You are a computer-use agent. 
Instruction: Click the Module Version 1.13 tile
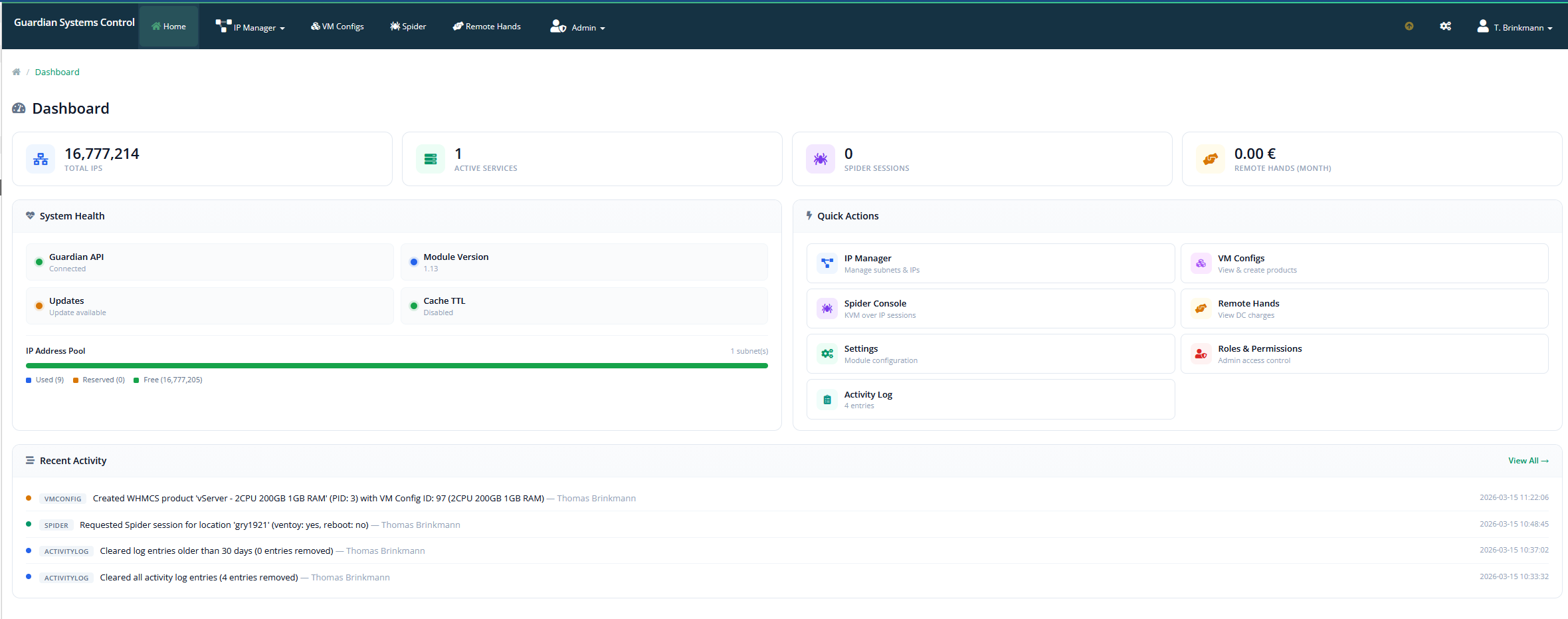pyautogui.click(x=584, y=262)
